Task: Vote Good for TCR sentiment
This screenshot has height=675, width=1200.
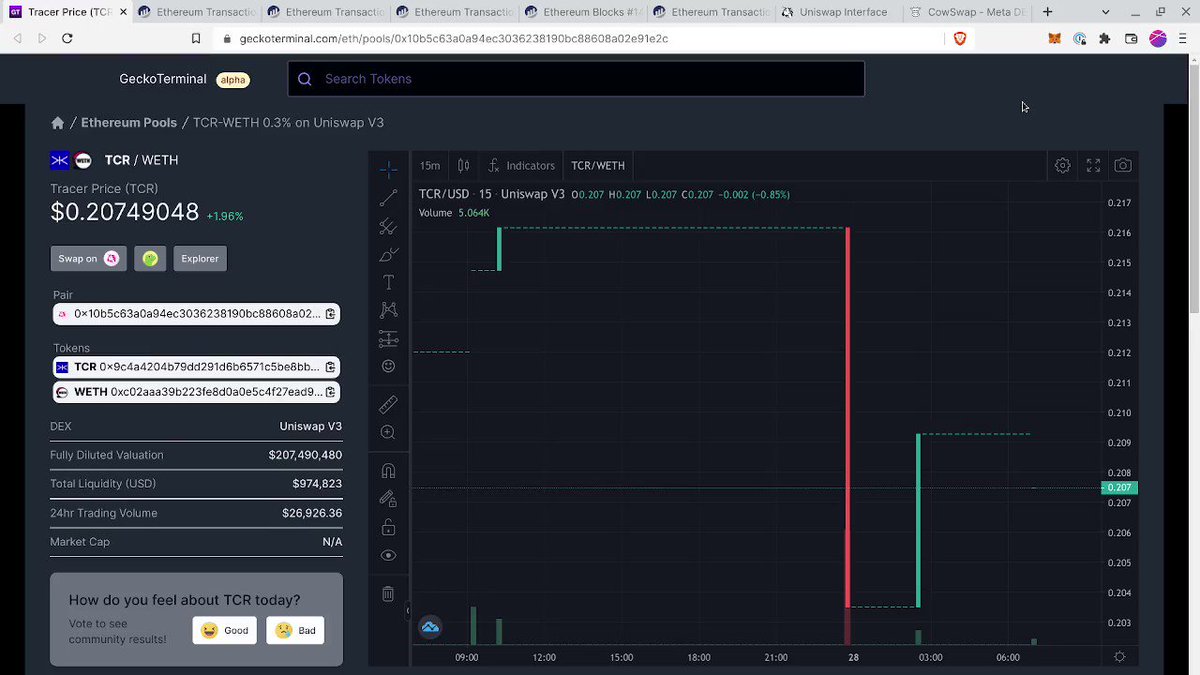Action: point(224,630)
